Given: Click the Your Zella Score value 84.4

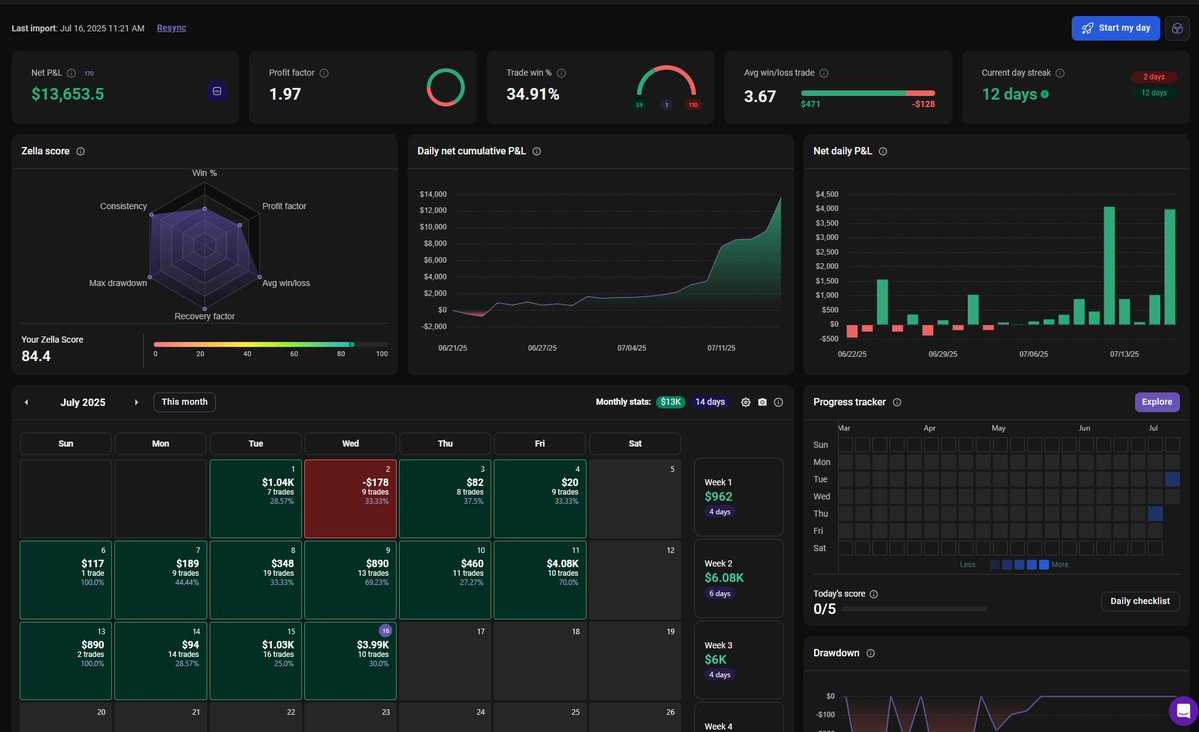Looking at the screenshot, I should click(x=36, y=356).
